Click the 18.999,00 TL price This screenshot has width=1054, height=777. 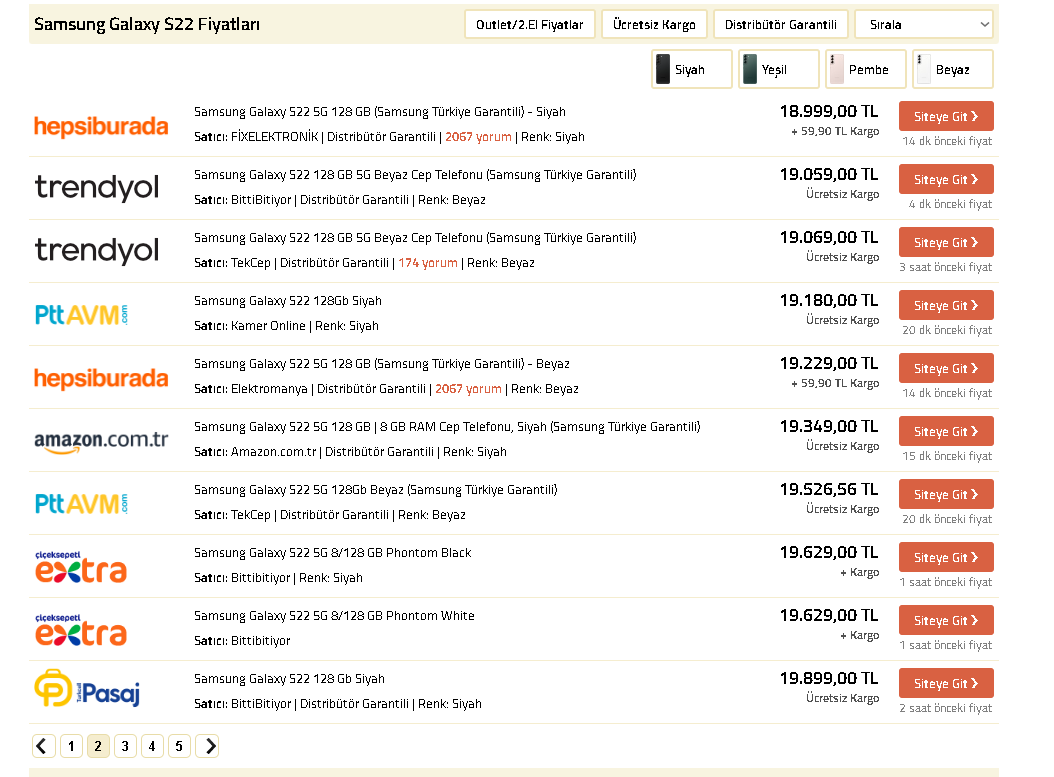(829, 111)
